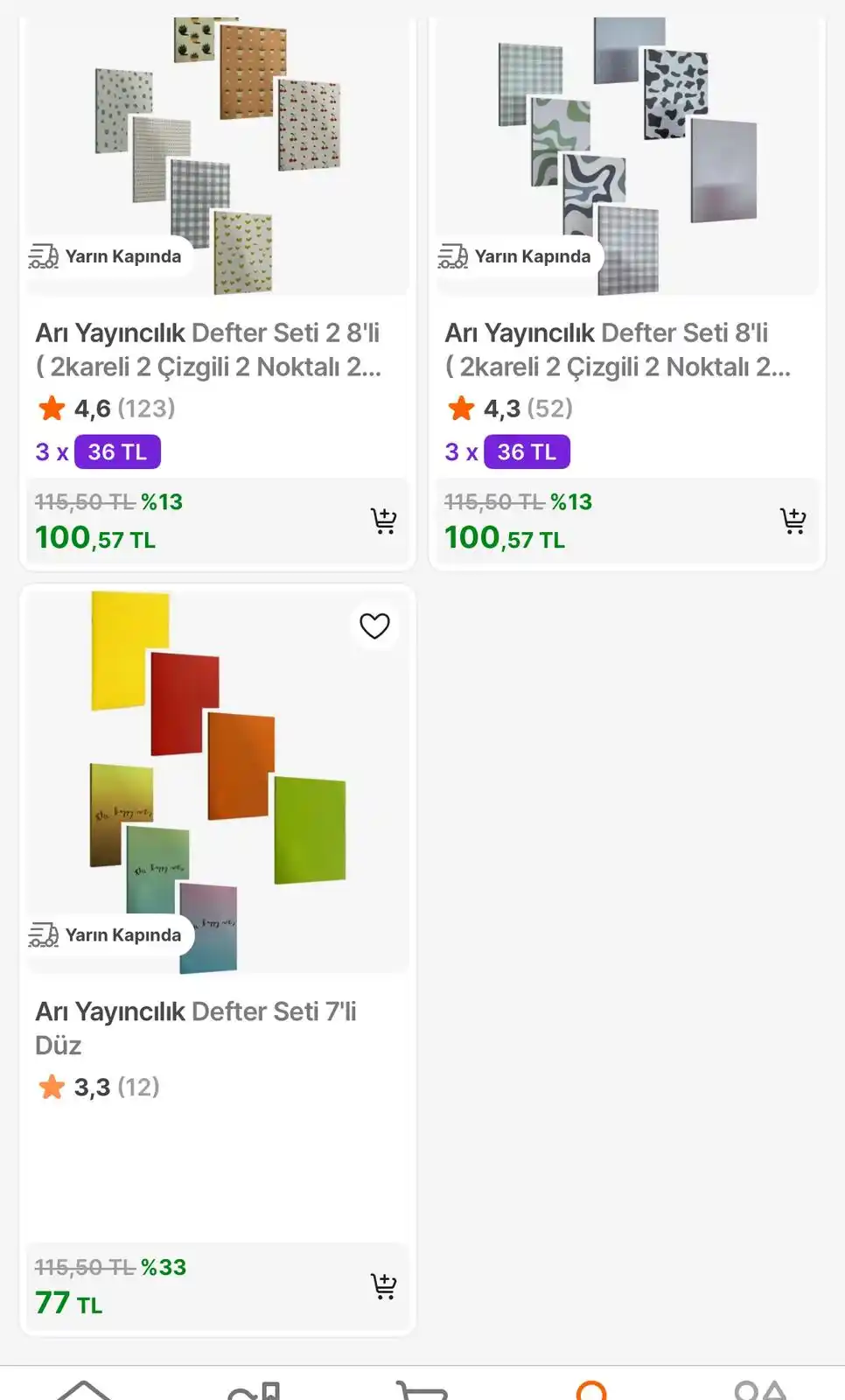This screenshot has width=845, height=1400.
Task: Tap the 77 TL discounted price
Action: coord(69,1304)
